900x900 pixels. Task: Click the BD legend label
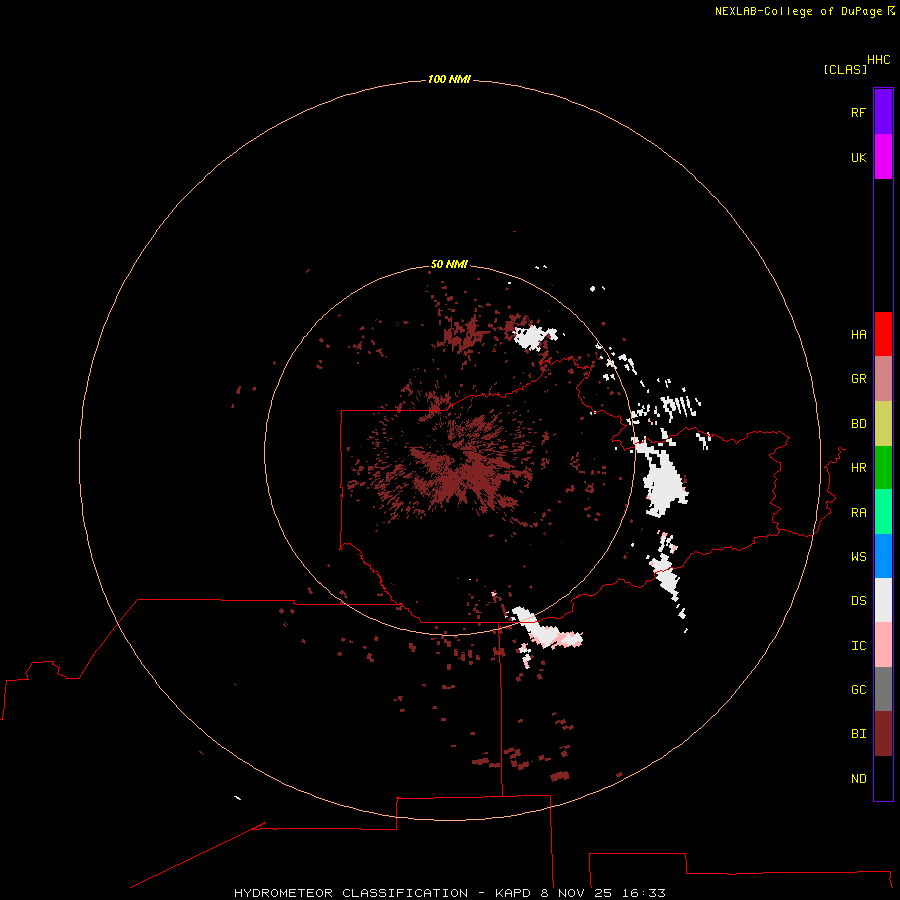(858, 424)
